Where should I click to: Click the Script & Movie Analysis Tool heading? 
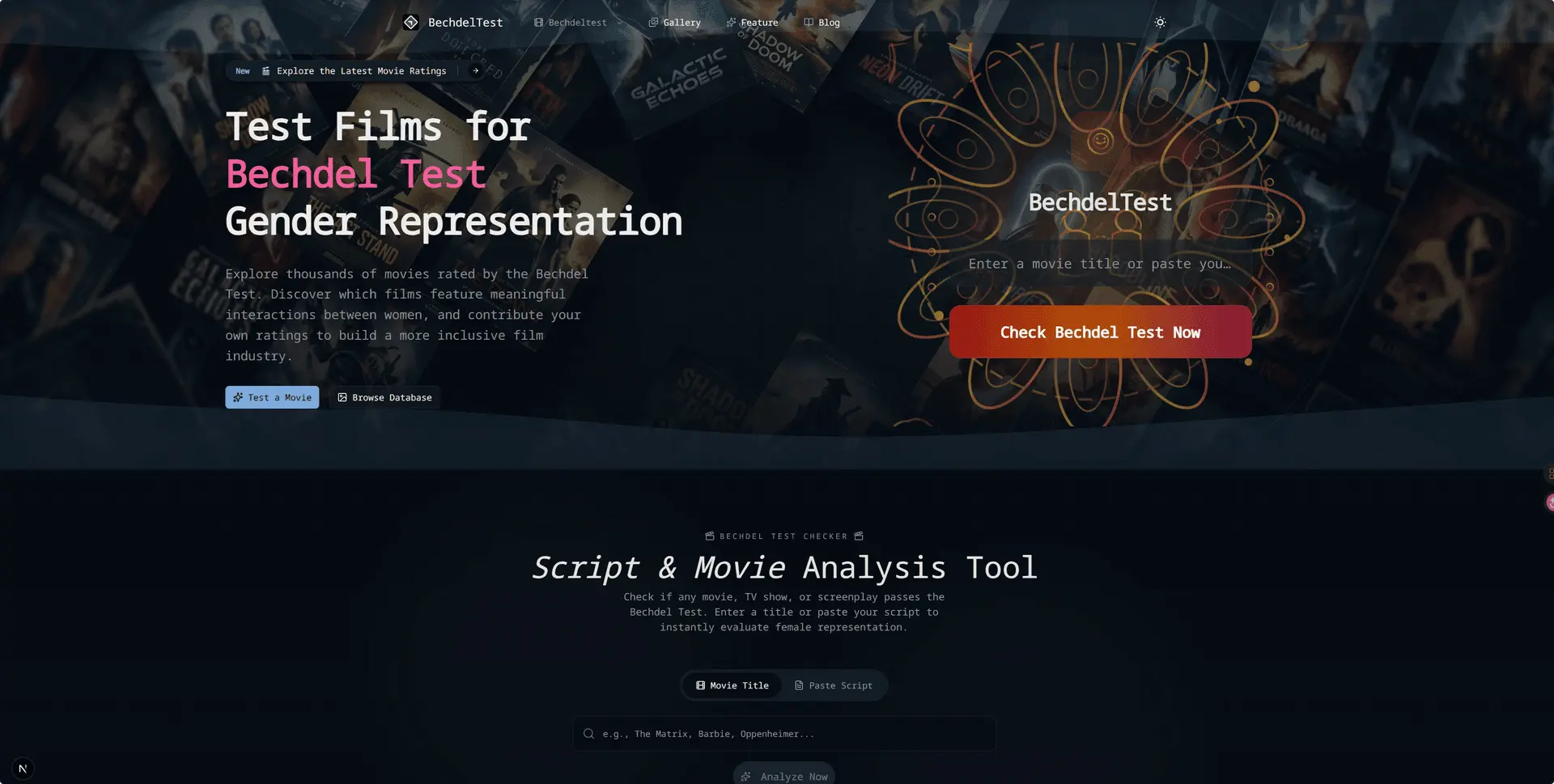click(x=784, y=568)
